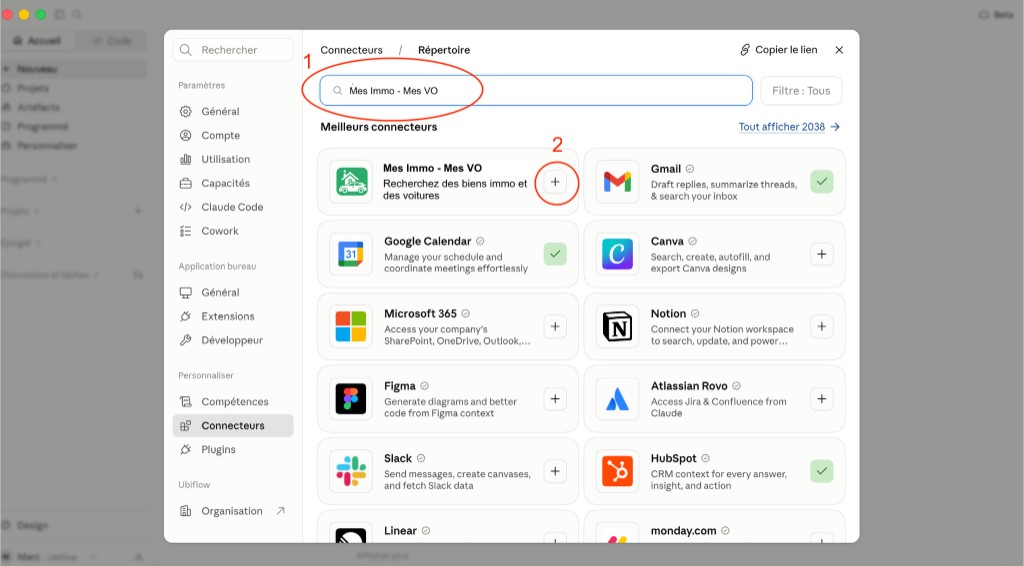
Task: Open the Filtre : Tous dropdown
Action: coord(801,91)
